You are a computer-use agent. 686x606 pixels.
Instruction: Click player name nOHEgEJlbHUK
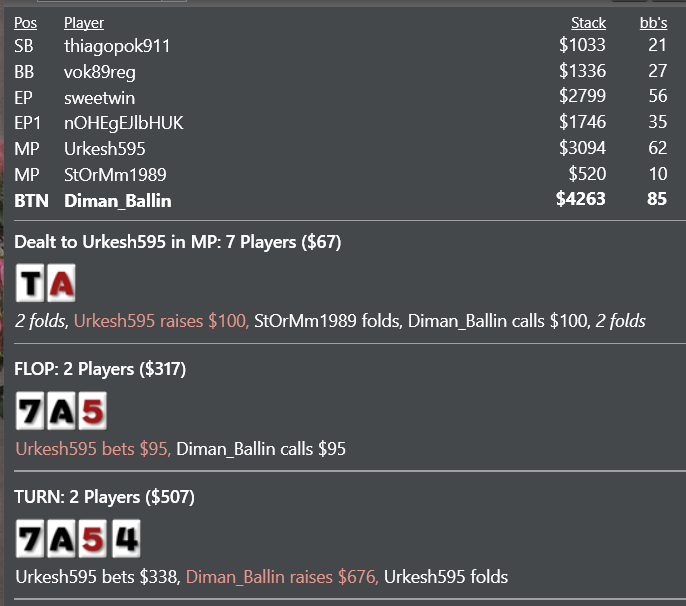[124, 123]
